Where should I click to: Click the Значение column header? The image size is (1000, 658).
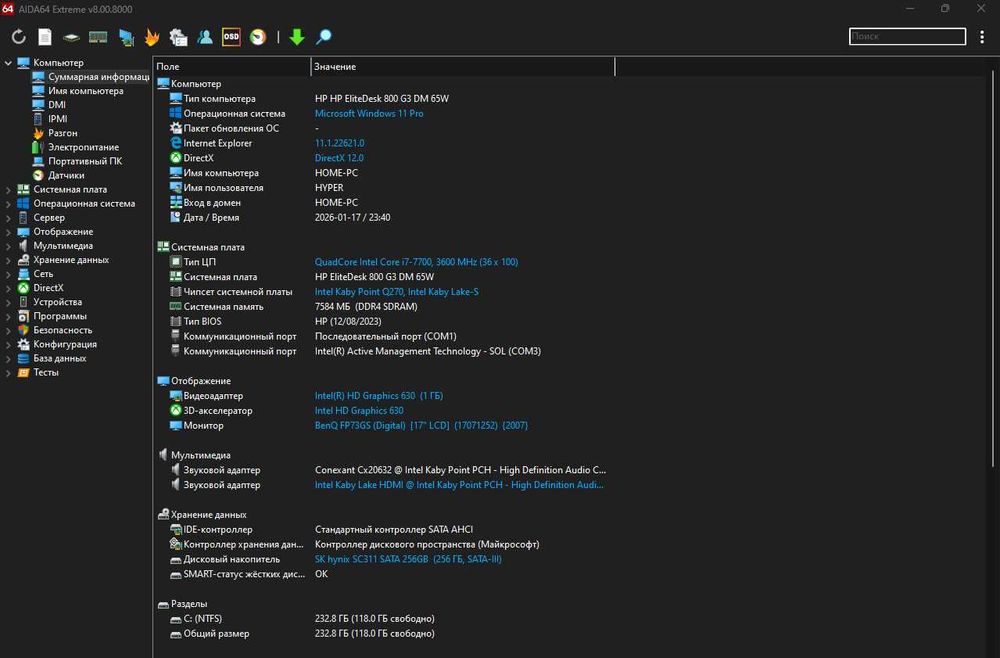[x=462, y=66]
